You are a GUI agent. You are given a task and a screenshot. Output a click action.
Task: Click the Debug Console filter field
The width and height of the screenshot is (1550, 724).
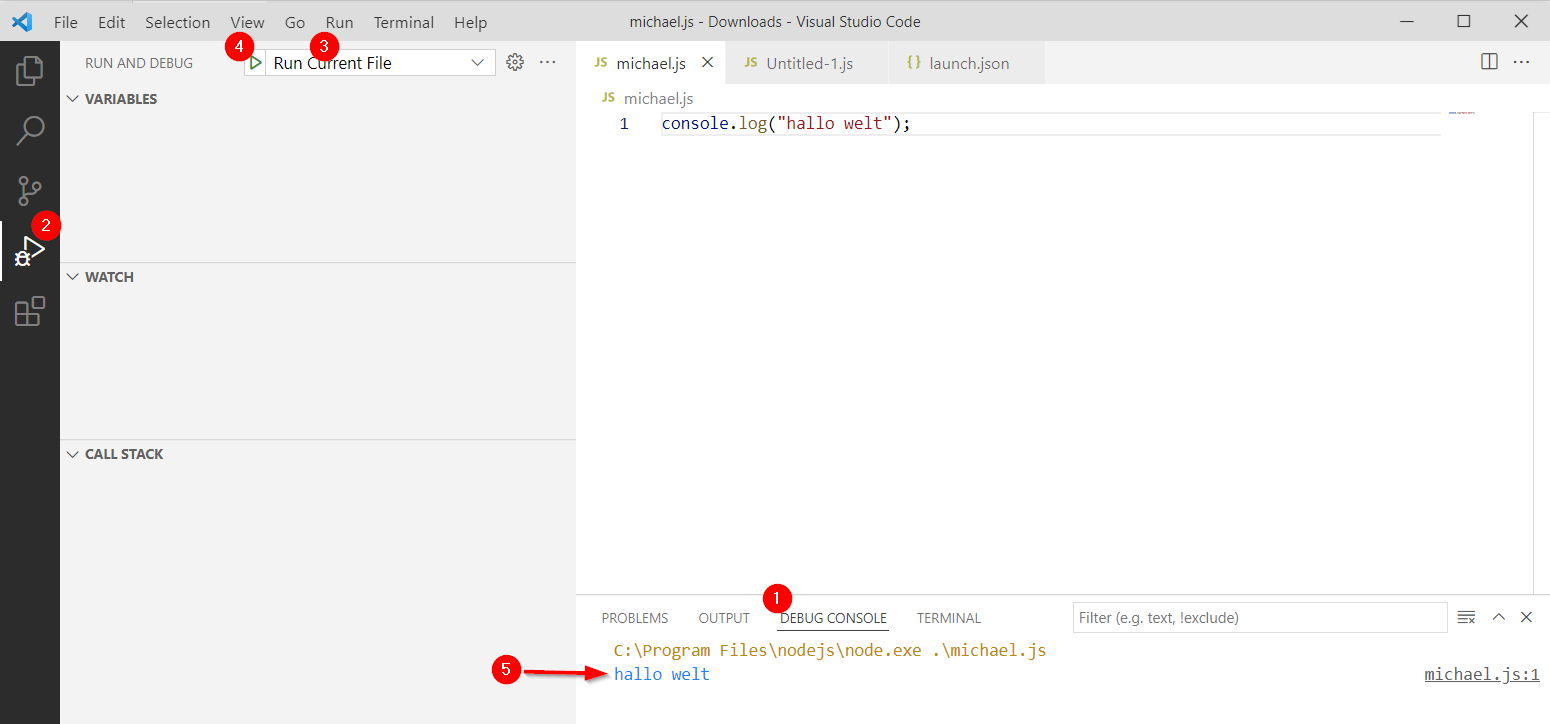pos(1259,617)
